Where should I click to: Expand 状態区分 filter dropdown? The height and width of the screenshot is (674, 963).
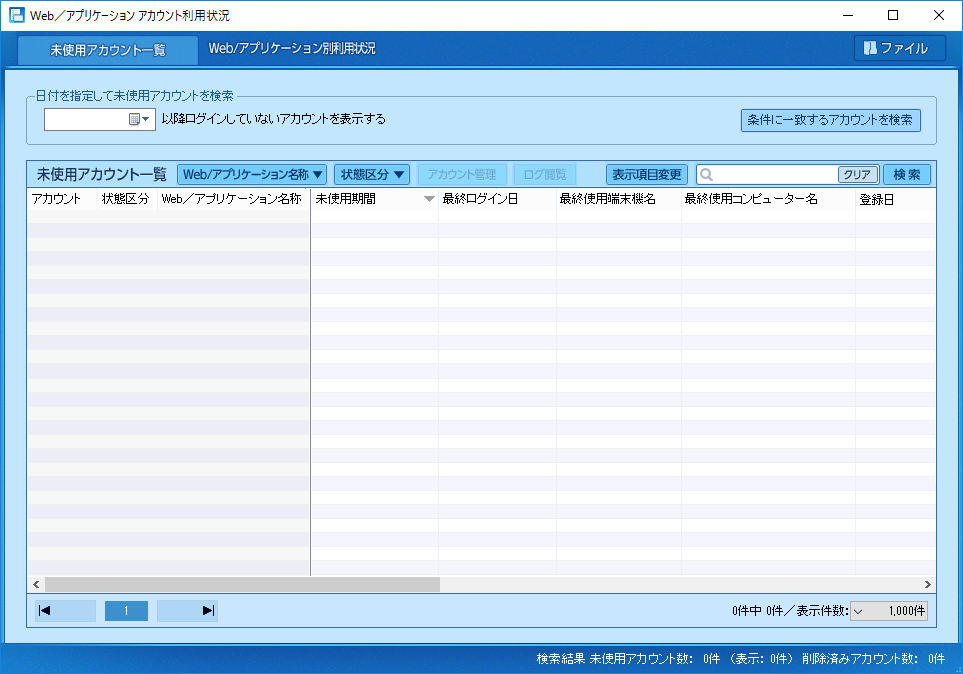click(x=372, y=174)
